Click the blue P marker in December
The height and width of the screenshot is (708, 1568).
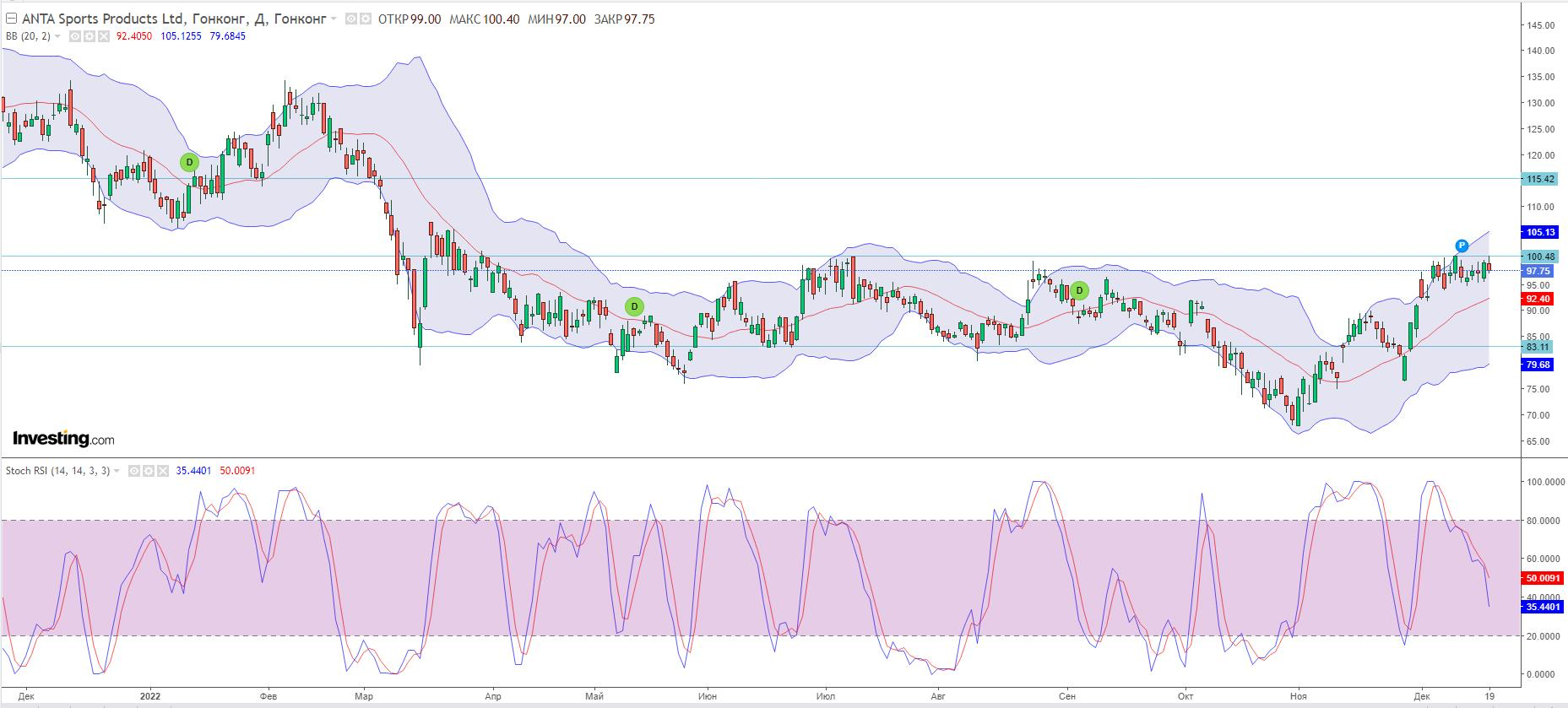point(1462,246)
